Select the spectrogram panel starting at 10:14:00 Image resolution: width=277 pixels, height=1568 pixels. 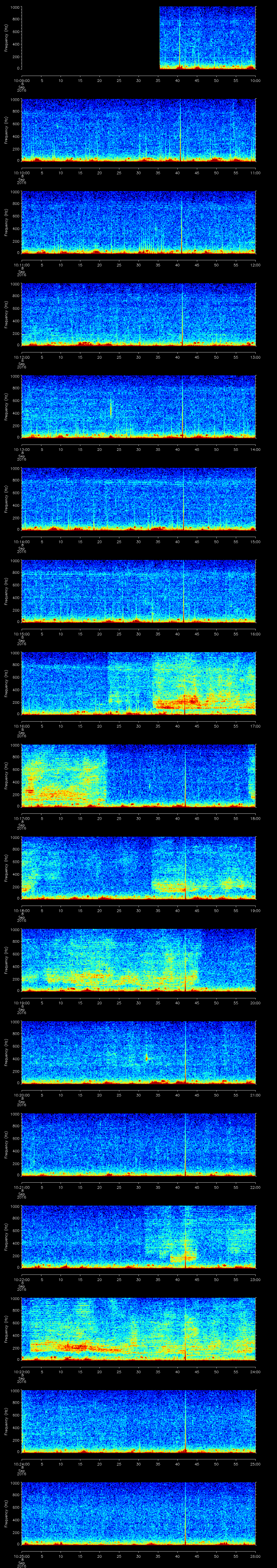click(x=139, y=499)
